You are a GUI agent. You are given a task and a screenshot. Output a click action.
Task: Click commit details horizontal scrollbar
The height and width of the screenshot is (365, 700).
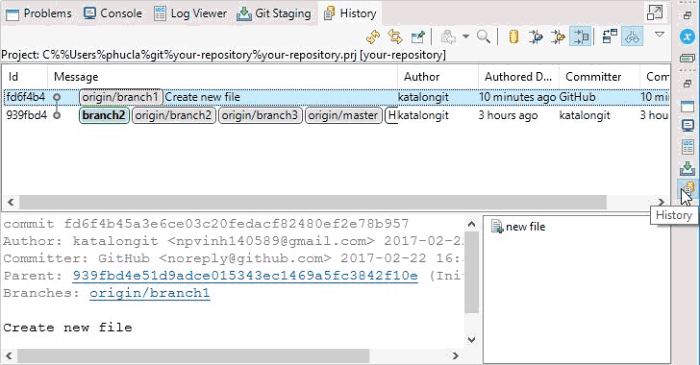[193, 356]
